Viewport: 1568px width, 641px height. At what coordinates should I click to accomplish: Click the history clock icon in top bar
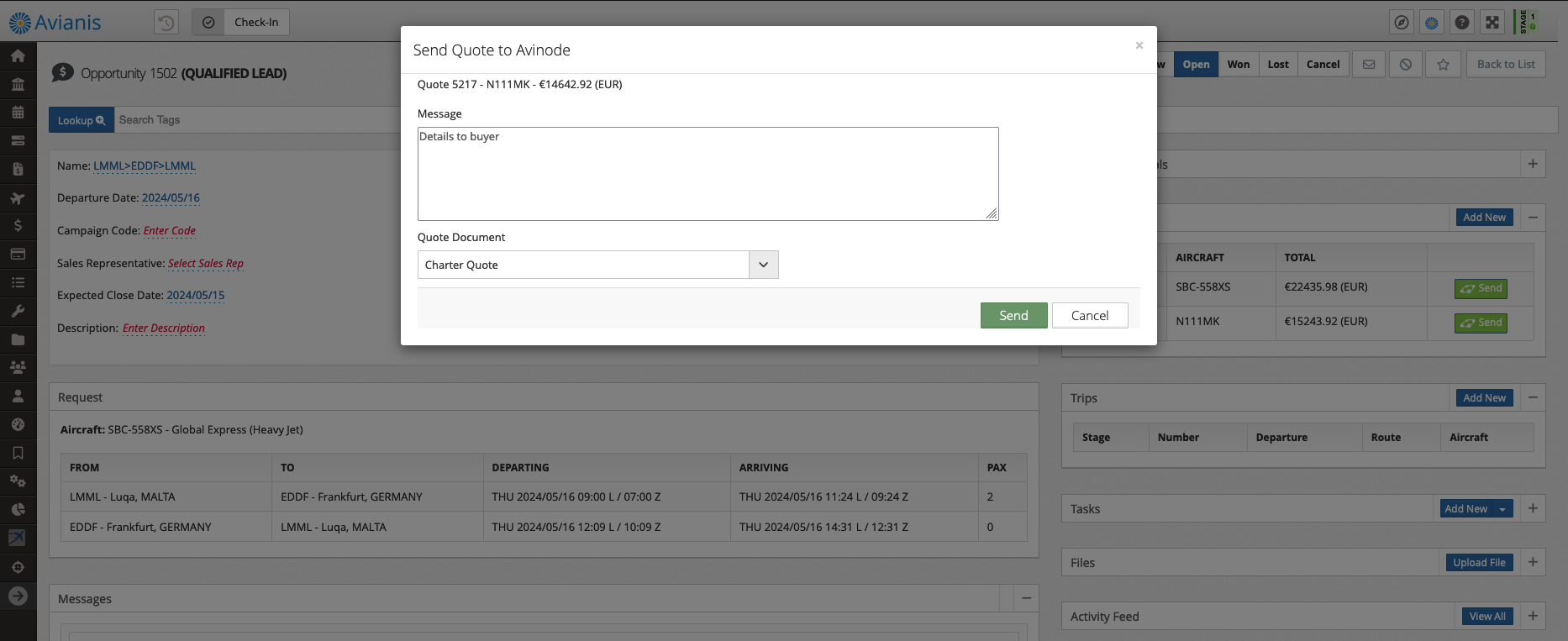pyautogui.click(x=166, y=22)
